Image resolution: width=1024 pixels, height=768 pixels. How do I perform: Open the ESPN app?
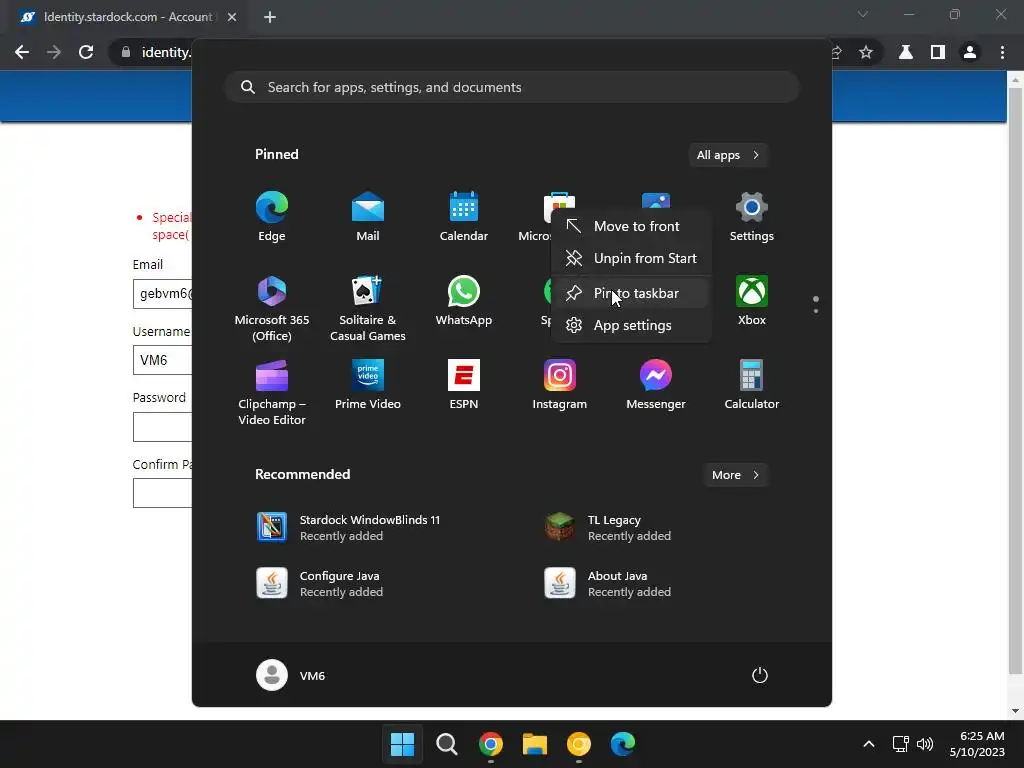click(x=464, y=385)
